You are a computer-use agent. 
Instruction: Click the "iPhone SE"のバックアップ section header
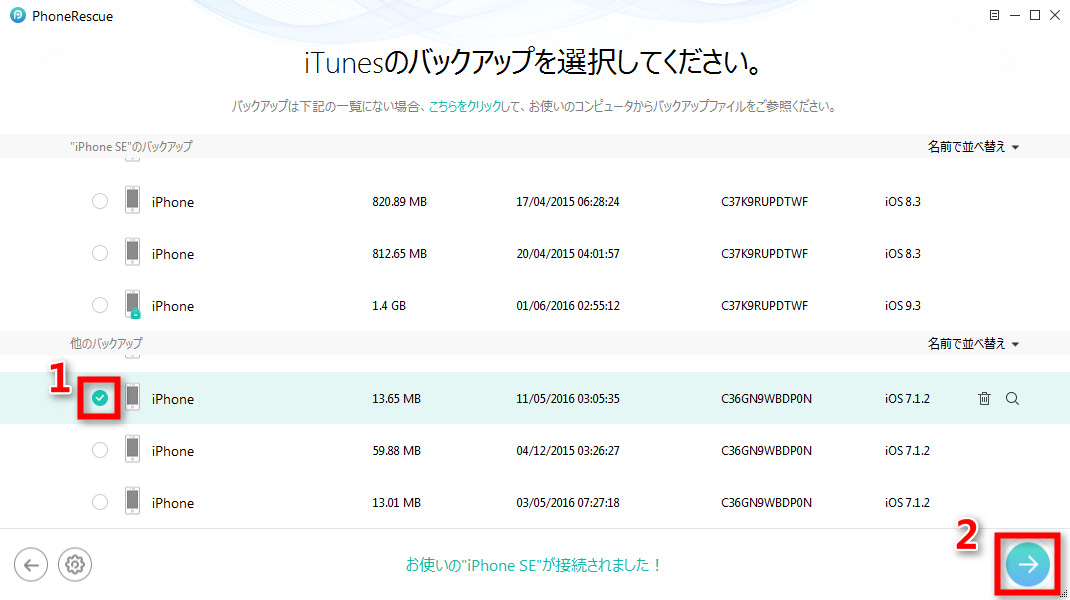(x=131, y=147)
